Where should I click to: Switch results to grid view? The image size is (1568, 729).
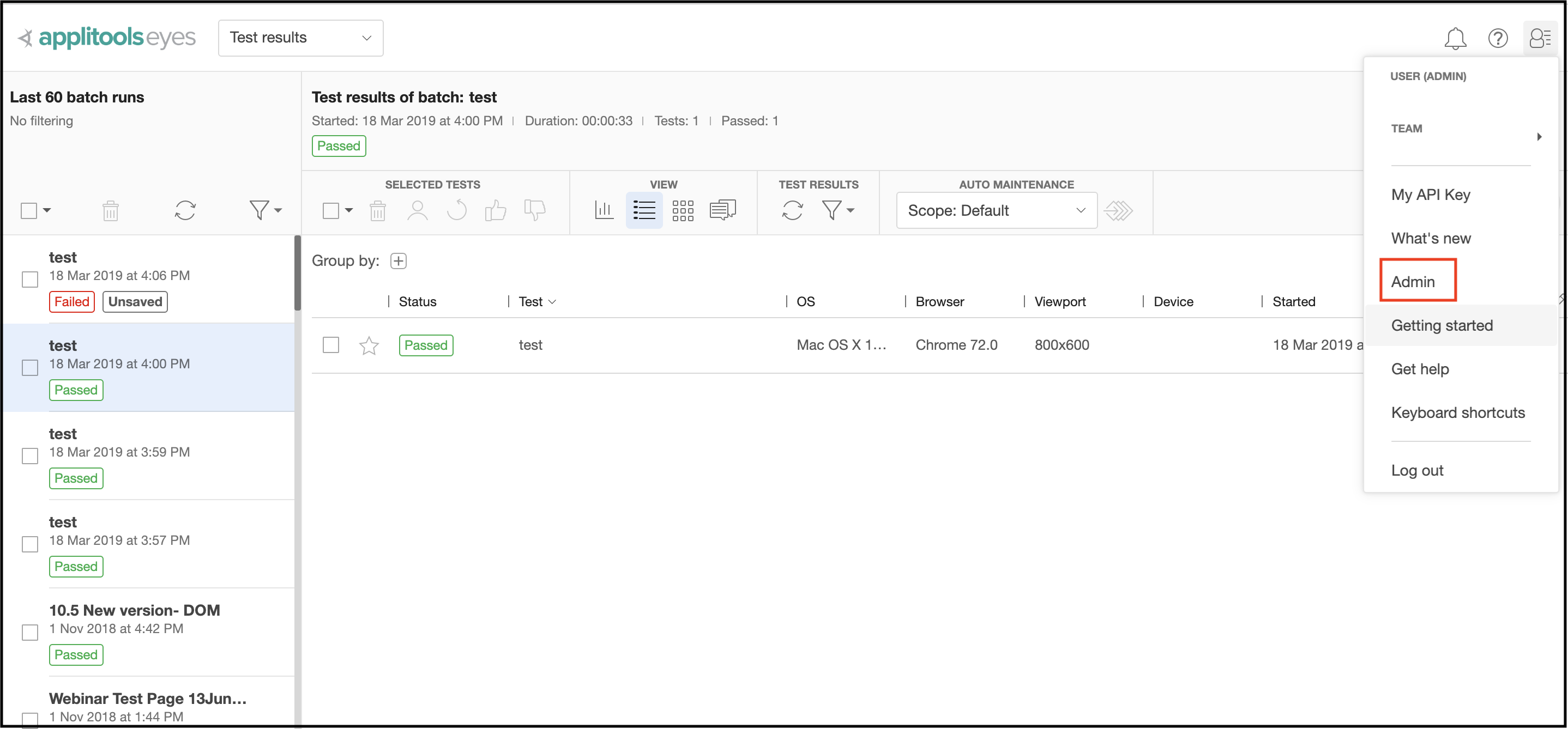point(683,210)
